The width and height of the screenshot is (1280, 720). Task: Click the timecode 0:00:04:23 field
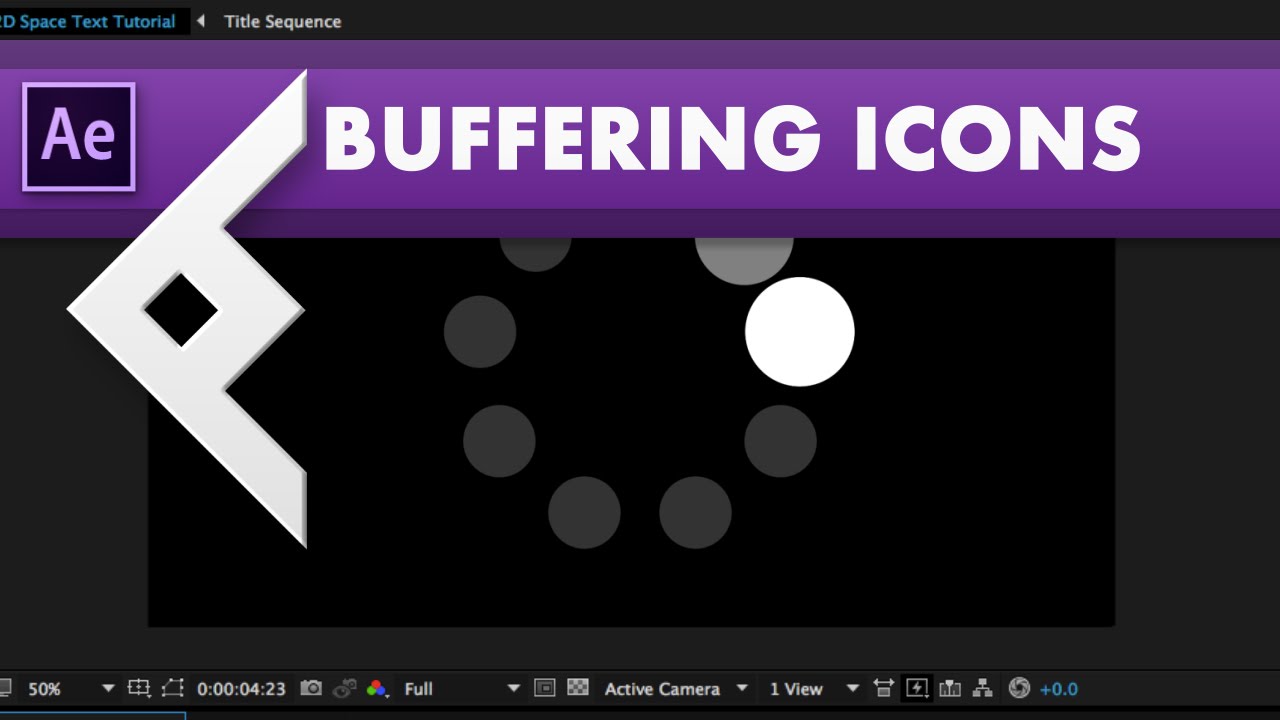pos(240,688)
